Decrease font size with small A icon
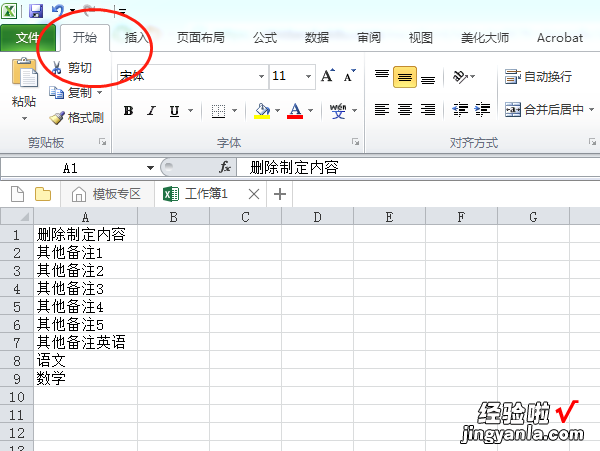Image resolution: width=600 pixels, height=451 pixels. tap(349, 76)
